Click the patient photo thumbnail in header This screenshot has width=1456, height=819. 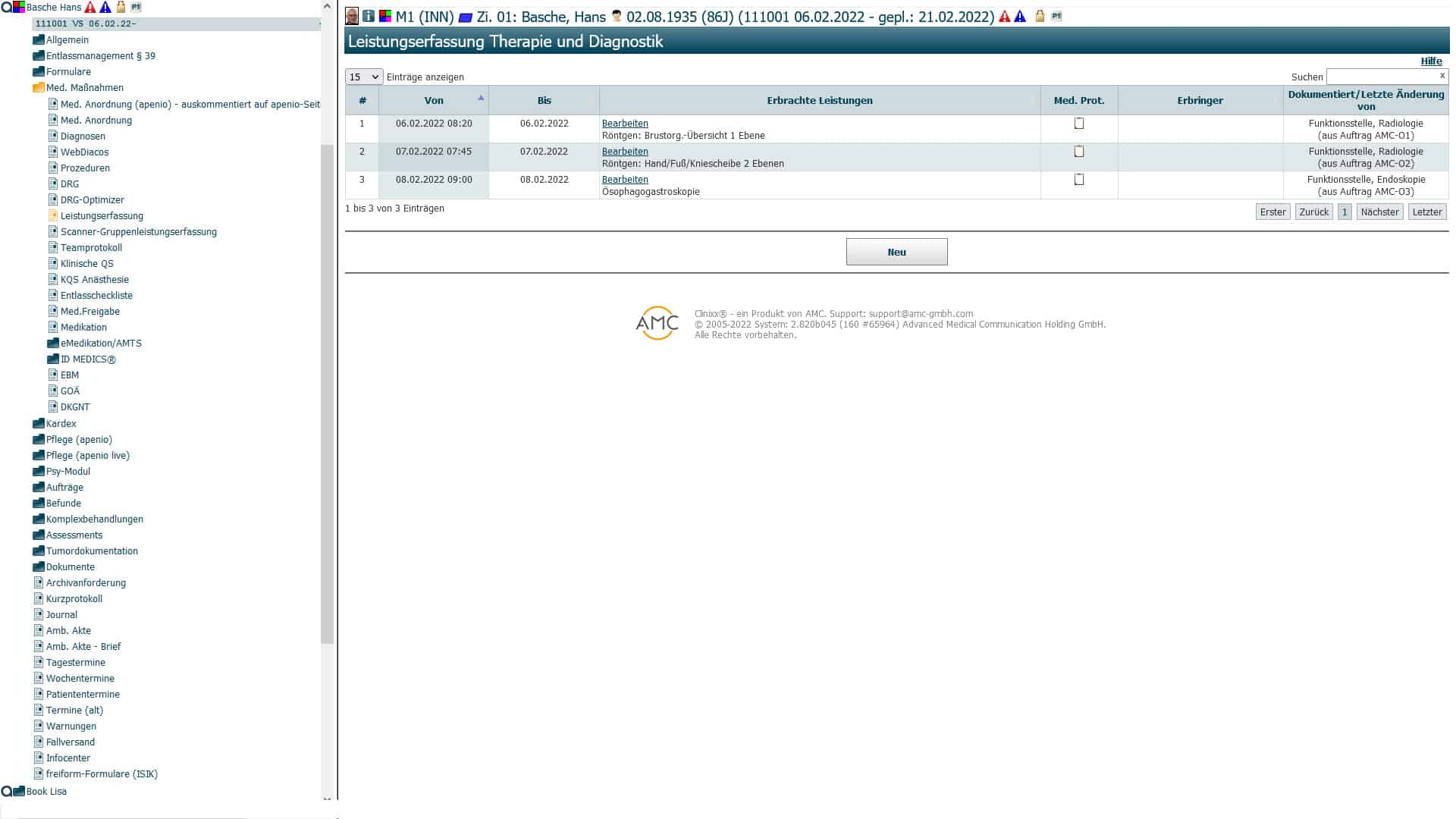(352, 16)
